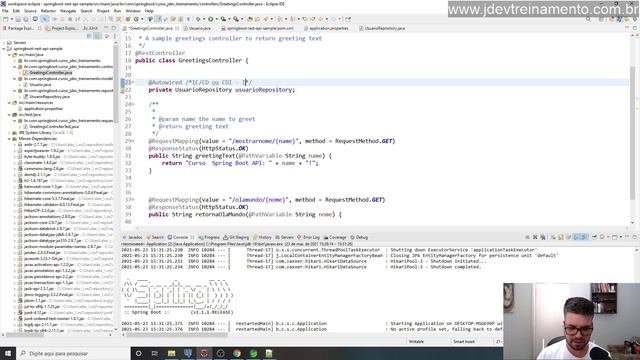Viewport: 640px width, 360px height.
Task: Switch to the Usuario.java editor tab
Action: [x=197, y=28]
